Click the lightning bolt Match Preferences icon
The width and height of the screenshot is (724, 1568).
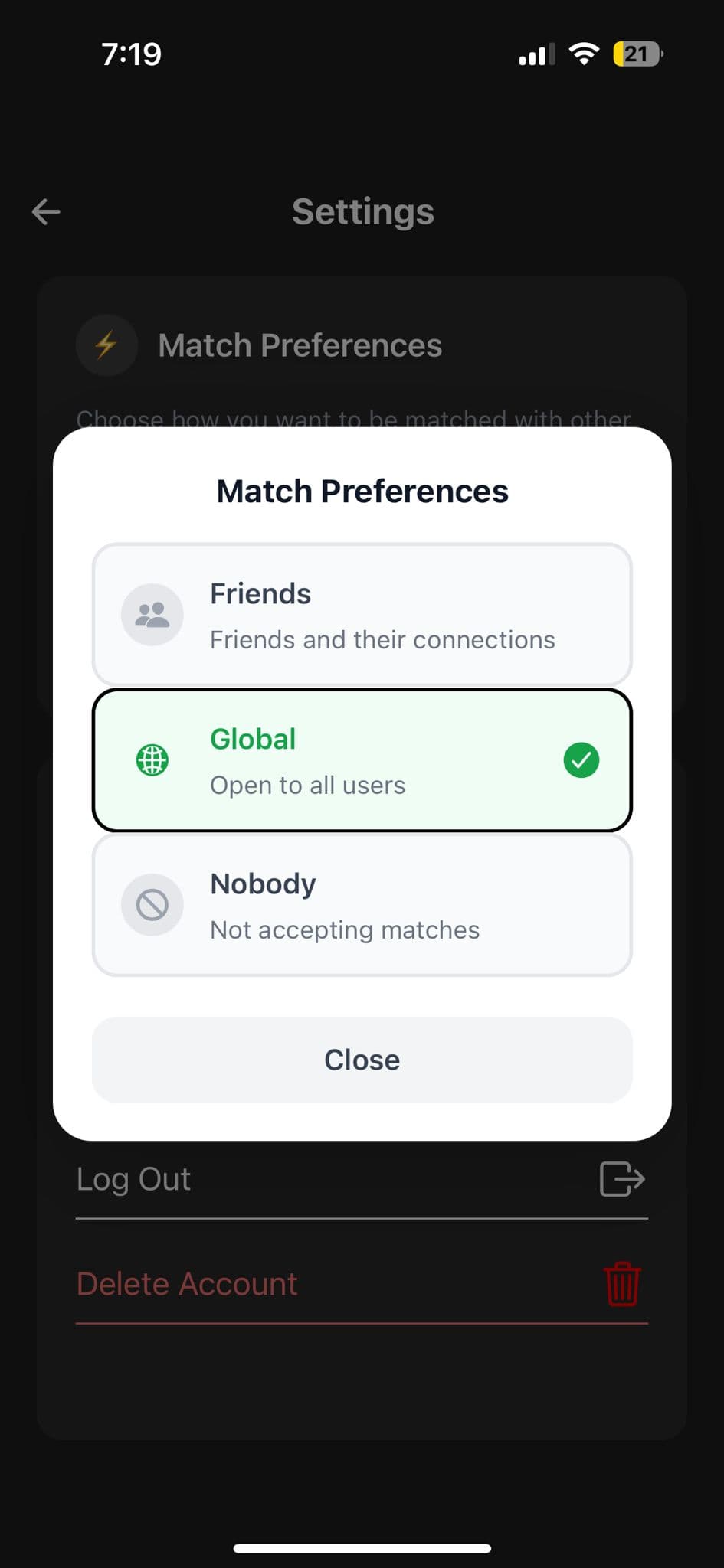coord(106,345)
